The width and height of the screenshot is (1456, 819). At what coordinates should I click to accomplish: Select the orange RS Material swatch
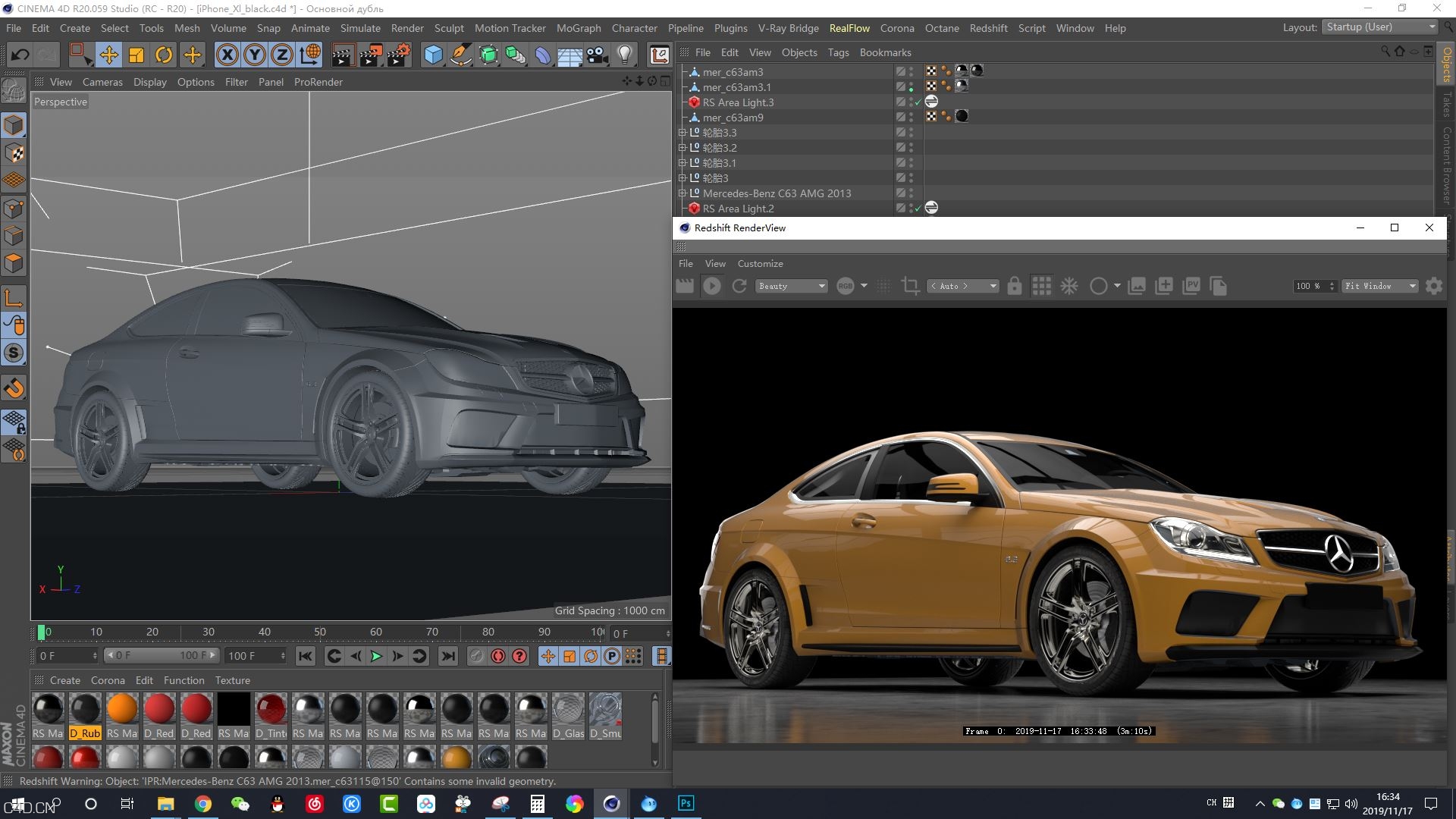point(122,709)
